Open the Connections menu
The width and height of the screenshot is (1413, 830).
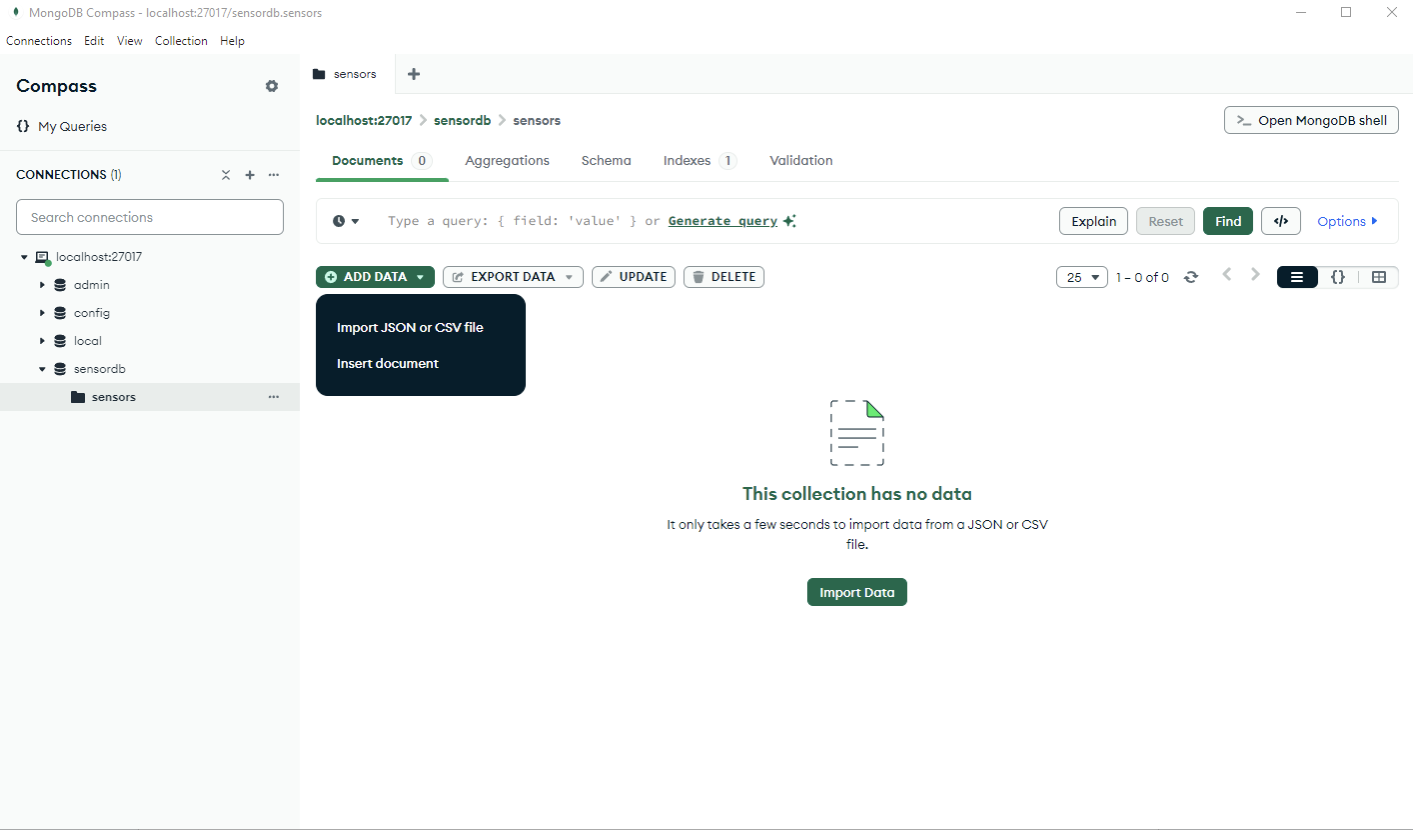39,41
